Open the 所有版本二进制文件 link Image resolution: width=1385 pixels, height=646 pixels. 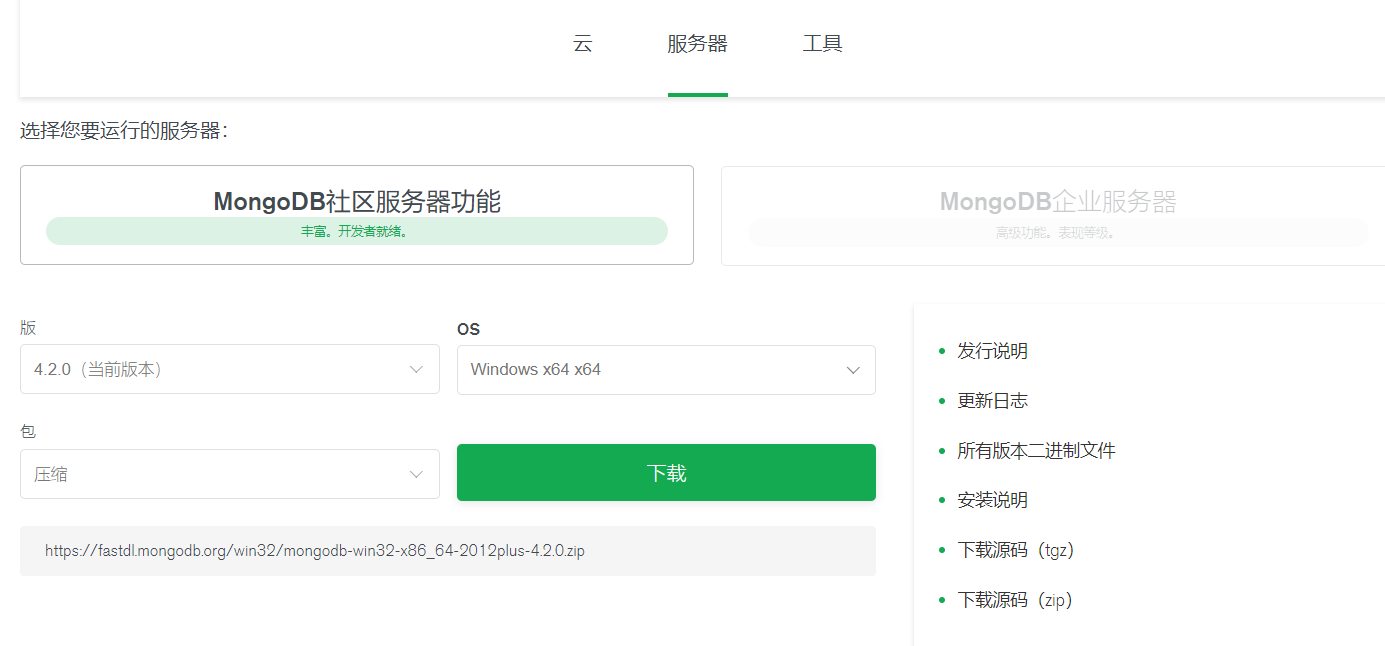tap(1036, 451)
